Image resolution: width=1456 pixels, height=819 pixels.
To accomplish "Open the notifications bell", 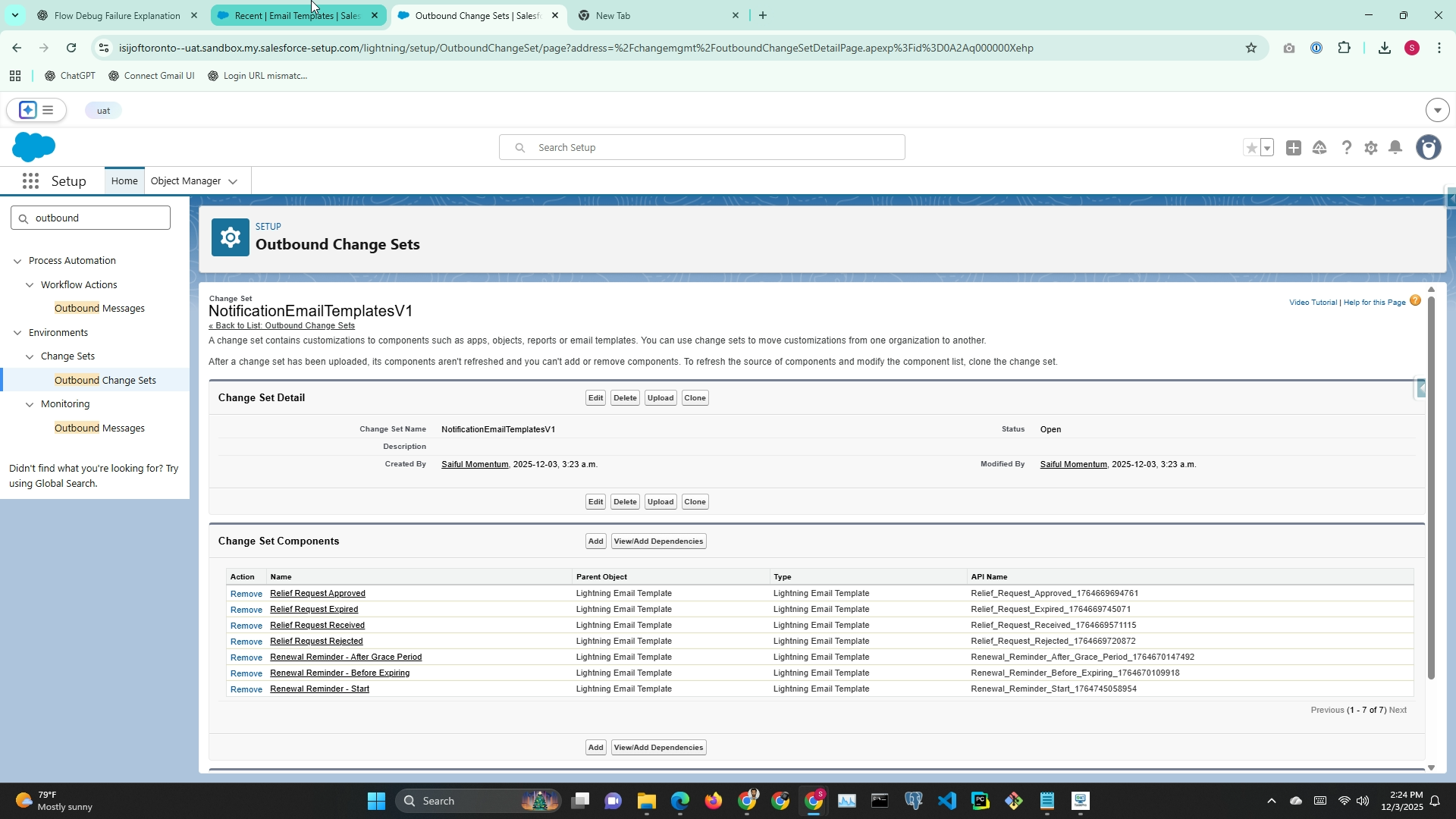I will click(1395, 148).
